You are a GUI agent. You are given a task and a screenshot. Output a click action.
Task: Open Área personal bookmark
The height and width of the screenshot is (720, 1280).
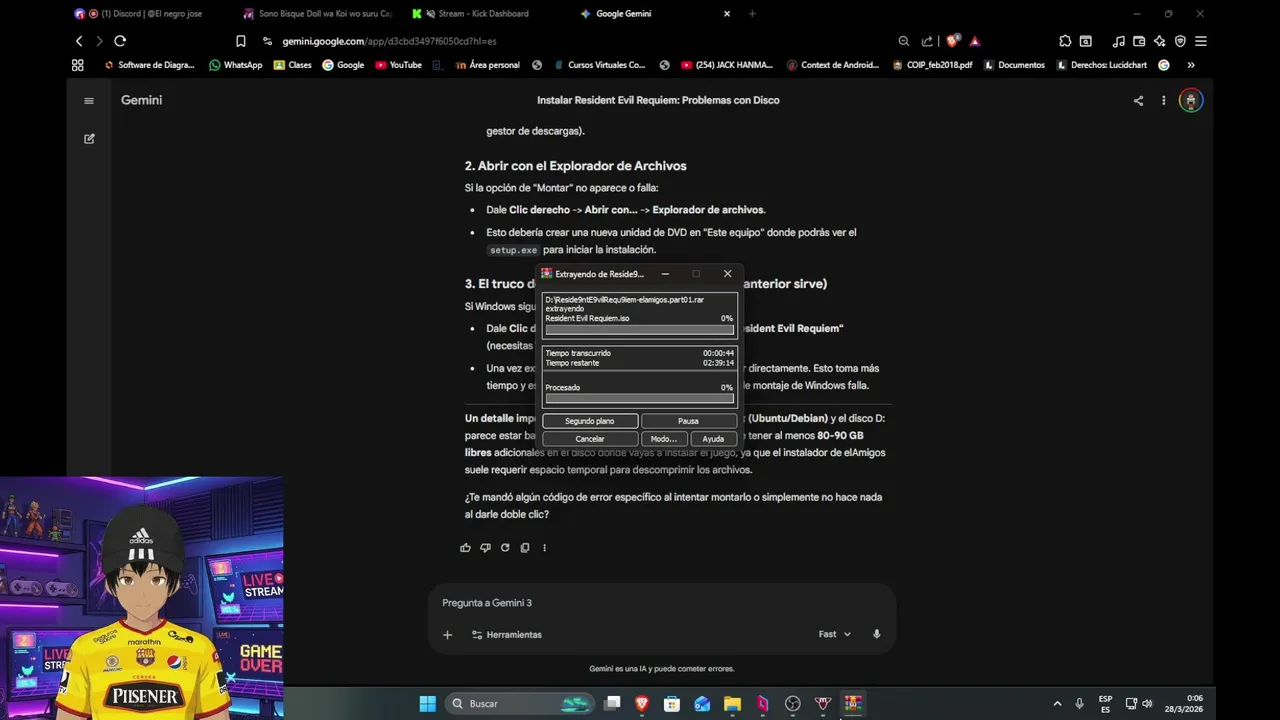point(487,65)
